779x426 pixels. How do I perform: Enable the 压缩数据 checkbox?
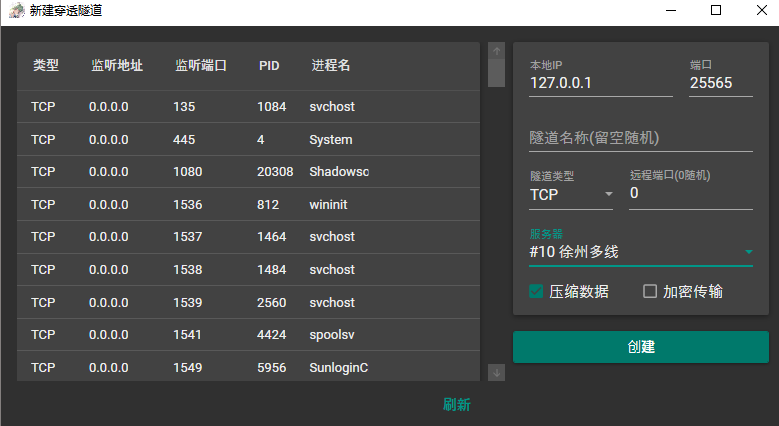[x=536, y=291]
